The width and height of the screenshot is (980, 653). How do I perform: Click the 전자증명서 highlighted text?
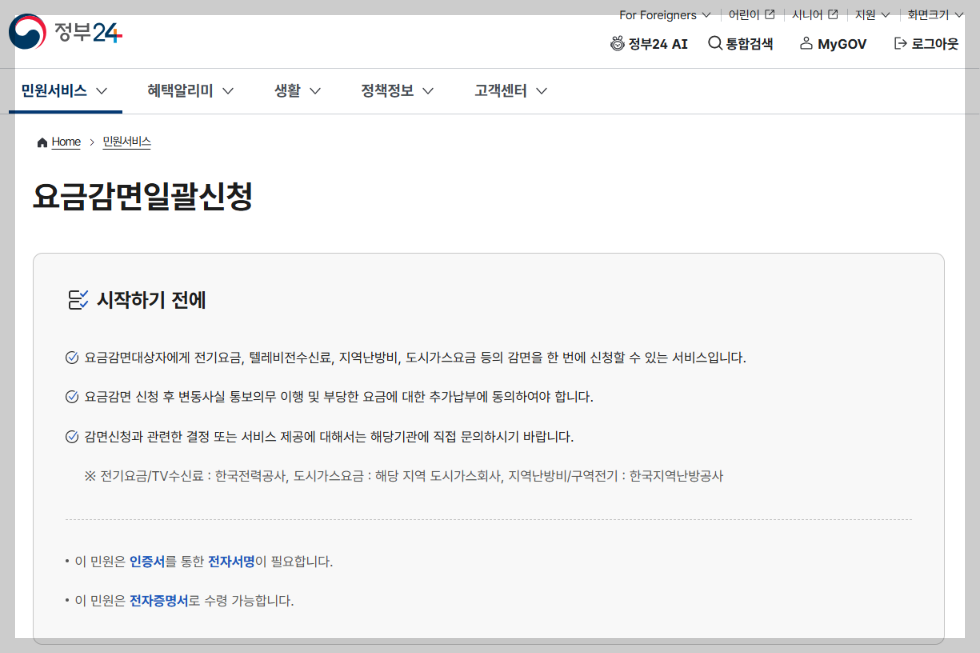pos(159,601)
